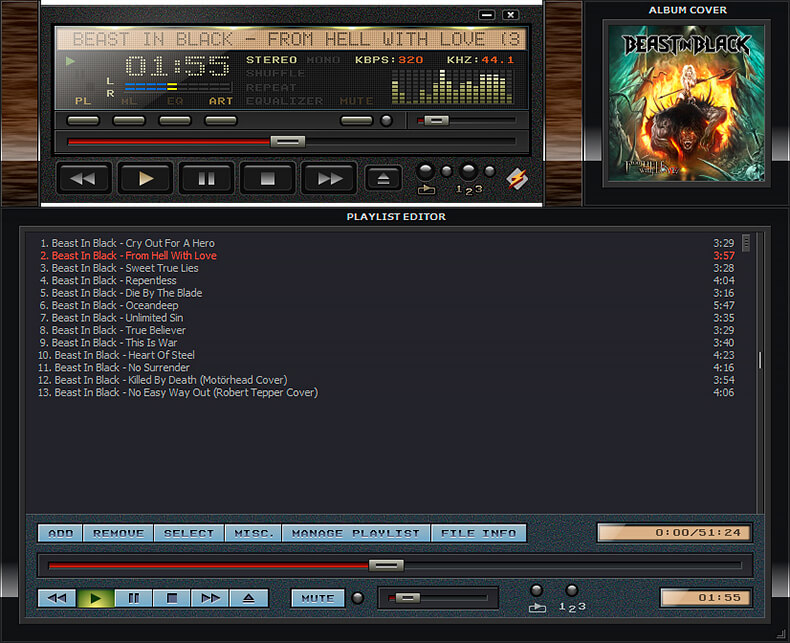Click repeat arrow icon in main player
Screen dimensions: 790x643
(x=426, y=189)
